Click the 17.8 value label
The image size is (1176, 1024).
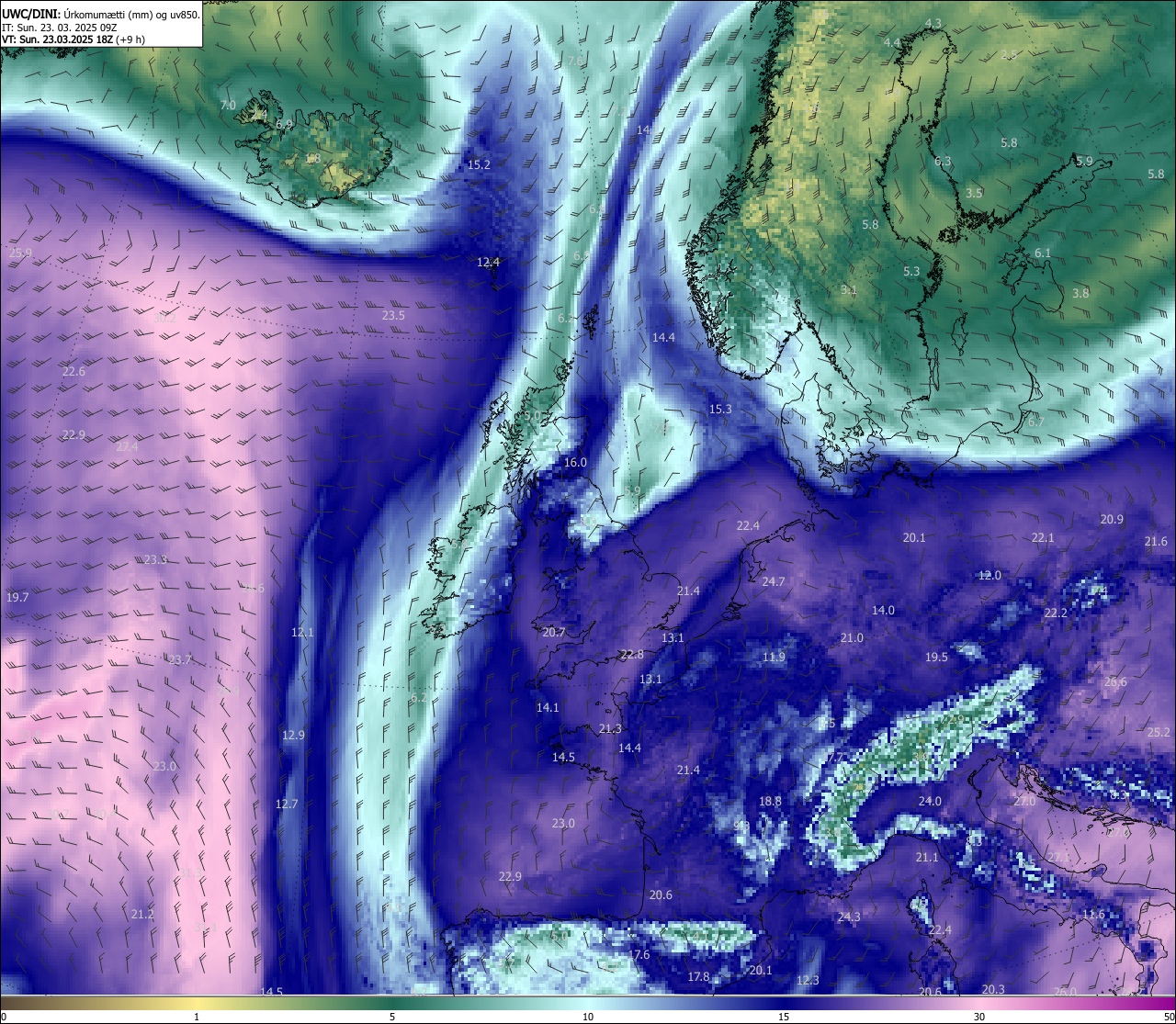coord(698,976)
